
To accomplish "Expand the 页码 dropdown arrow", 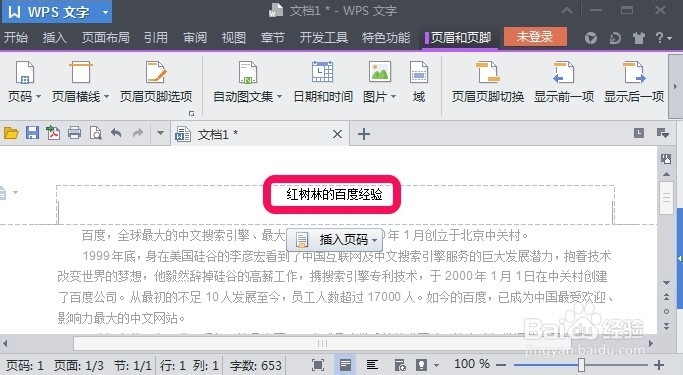I will click(38, 97).
